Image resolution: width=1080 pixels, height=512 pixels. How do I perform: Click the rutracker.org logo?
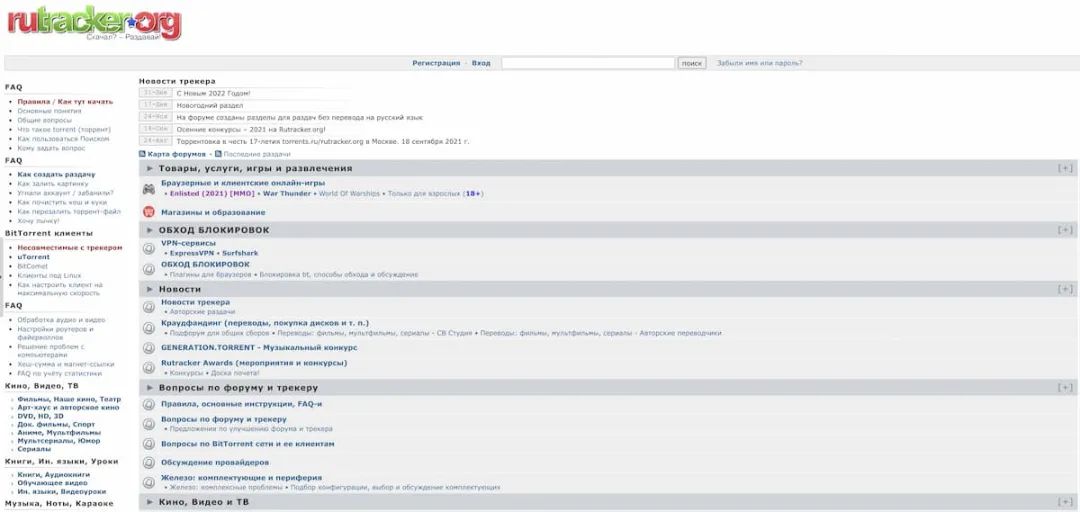[94, 22]
